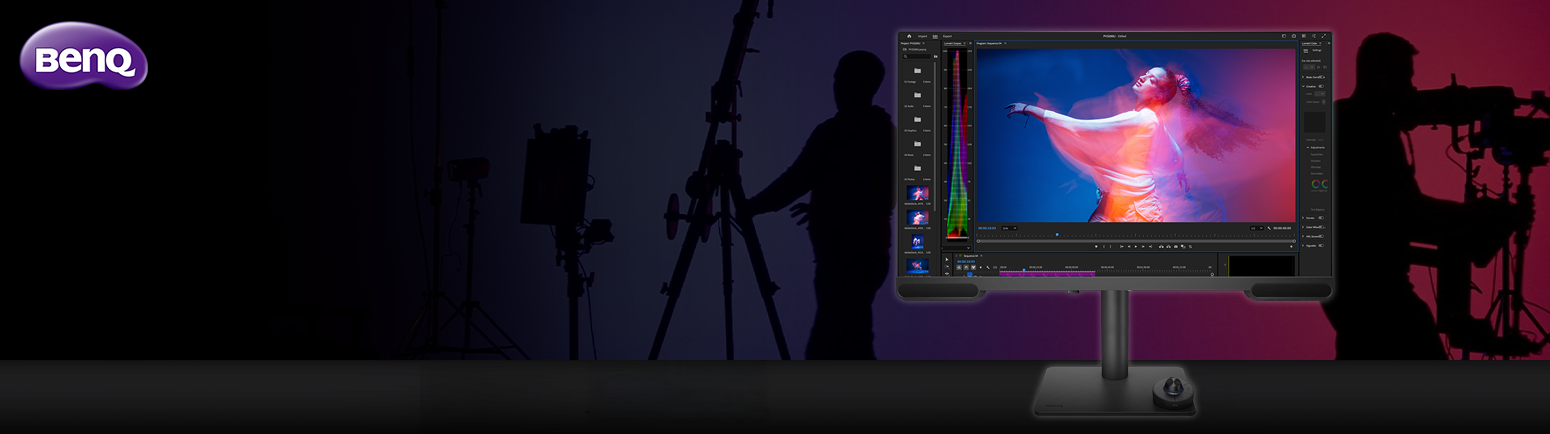This screenshot has width=1550, height=434.
Task: Open the zoom level dropdown in Program monitor
Action: tap(1011, 228)
